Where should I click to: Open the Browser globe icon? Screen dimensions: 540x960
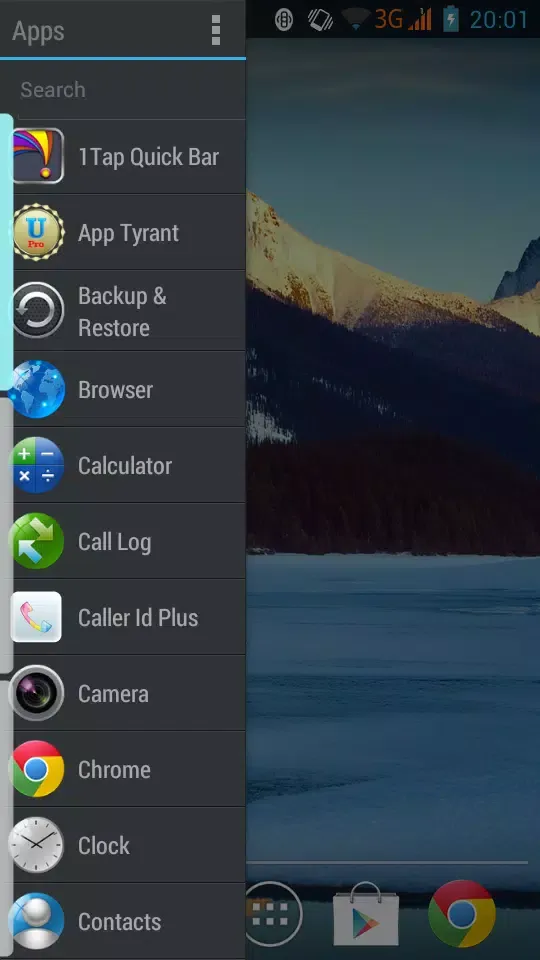37,389
